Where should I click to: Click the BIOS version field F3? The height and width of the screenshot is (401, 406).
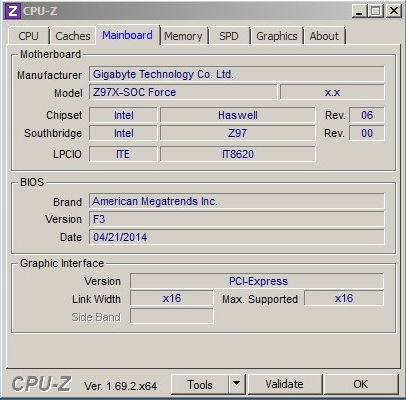click(x=237, y=219)
